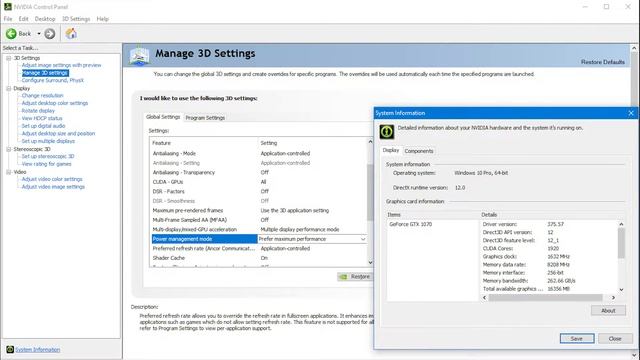
Task: Select Multi-display/mixed-GPU acceleration row
Action: [259, 229]
